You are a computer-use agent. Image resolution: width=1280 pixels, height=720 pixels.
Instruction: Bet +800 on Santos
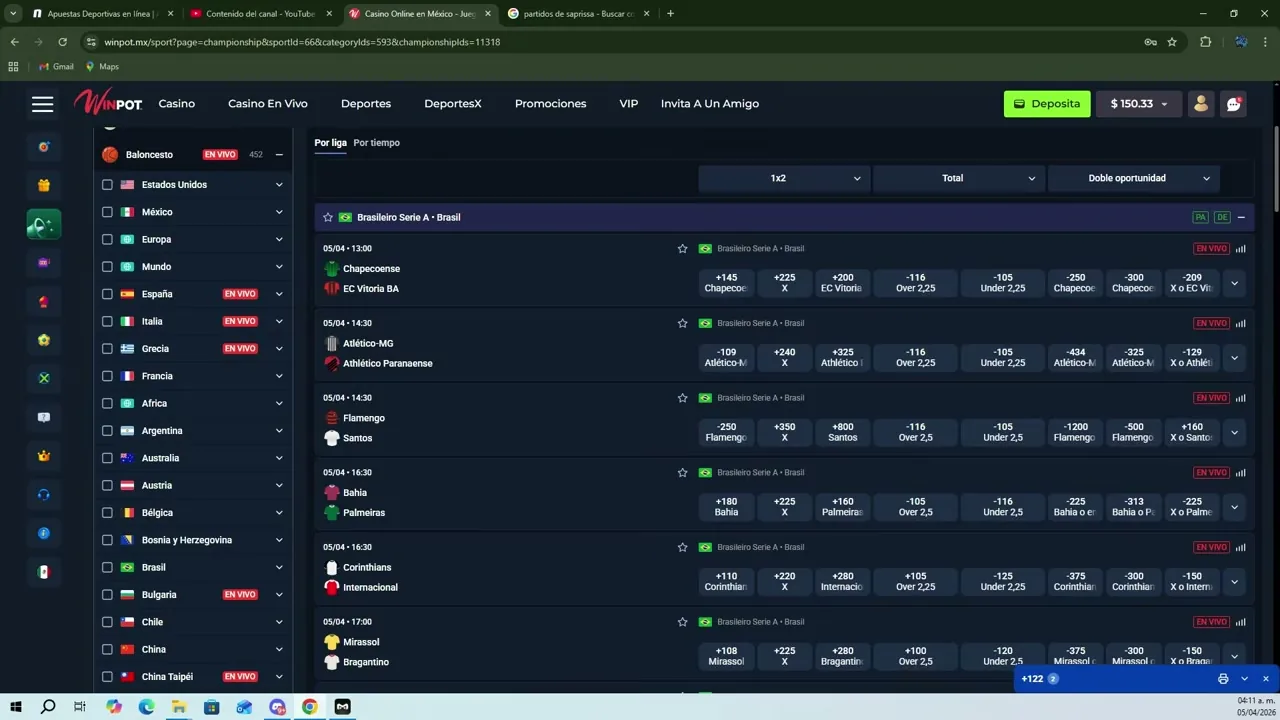(843, 432)
